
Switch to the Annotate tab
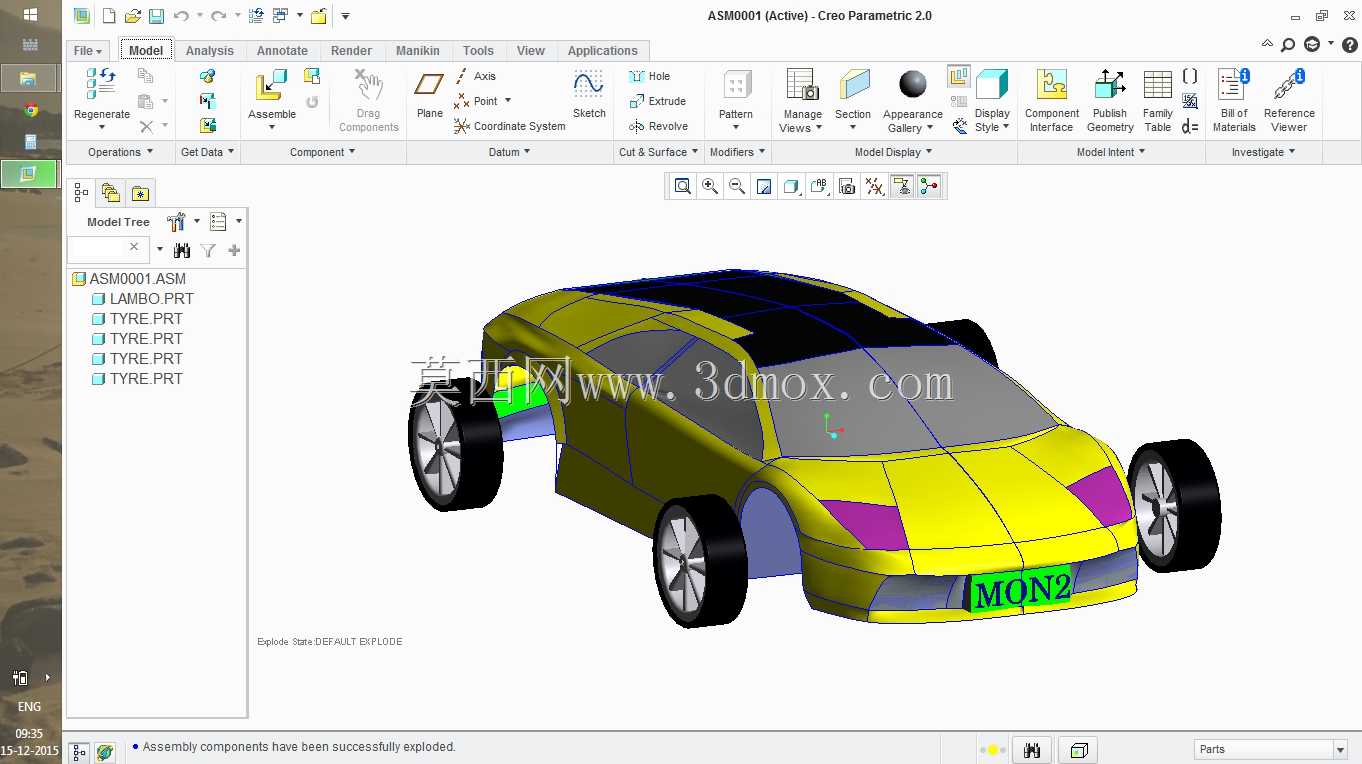coord(282,51)
